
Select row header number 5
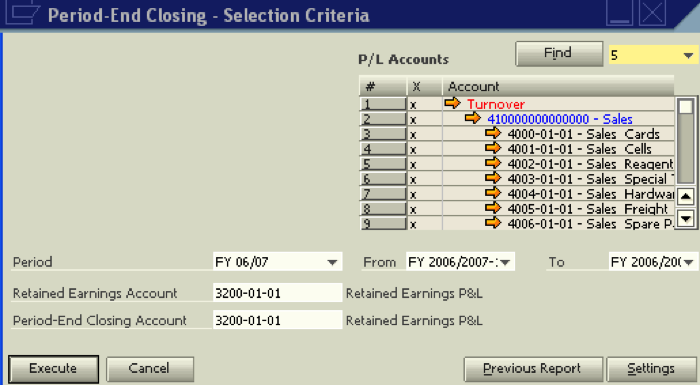pyautogui.click(x=383, y=164)
